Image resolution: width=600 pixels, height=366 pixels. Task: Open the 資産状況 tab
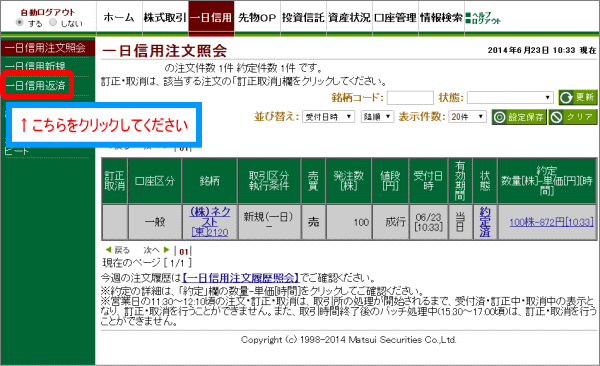pos(349,18)
